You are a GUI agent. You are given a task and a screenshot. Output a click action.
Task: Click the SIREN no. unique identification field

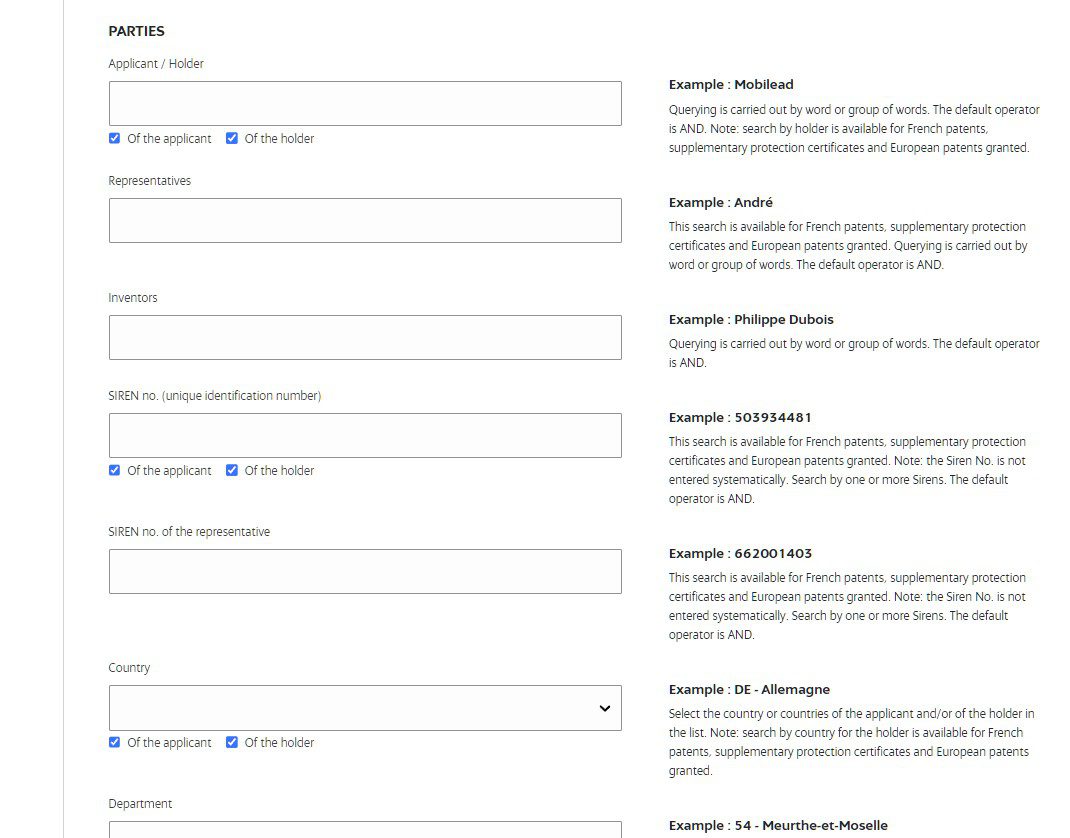tap(365, 435)
